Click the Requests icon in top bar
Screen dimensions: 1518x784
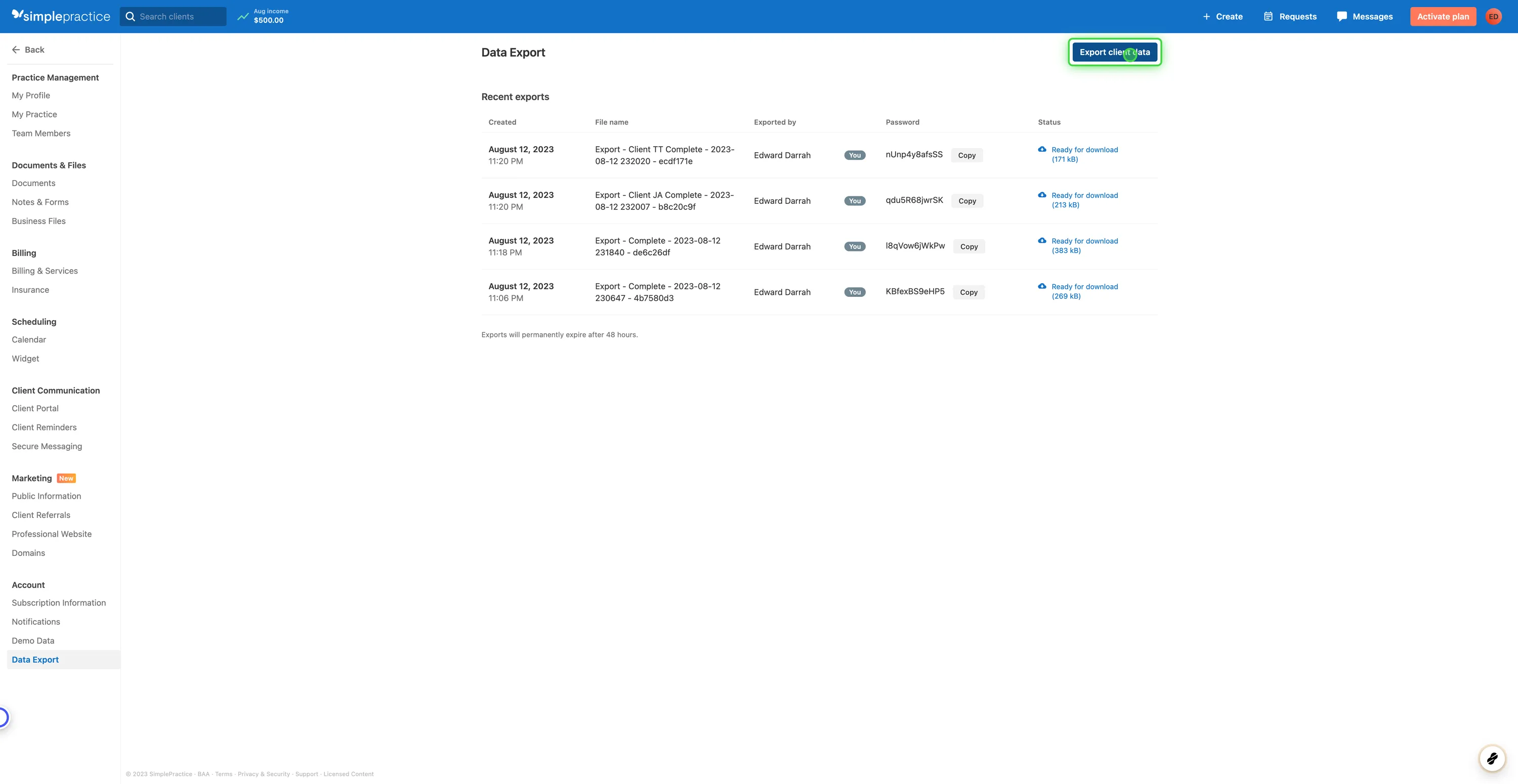coord(1268,16)
